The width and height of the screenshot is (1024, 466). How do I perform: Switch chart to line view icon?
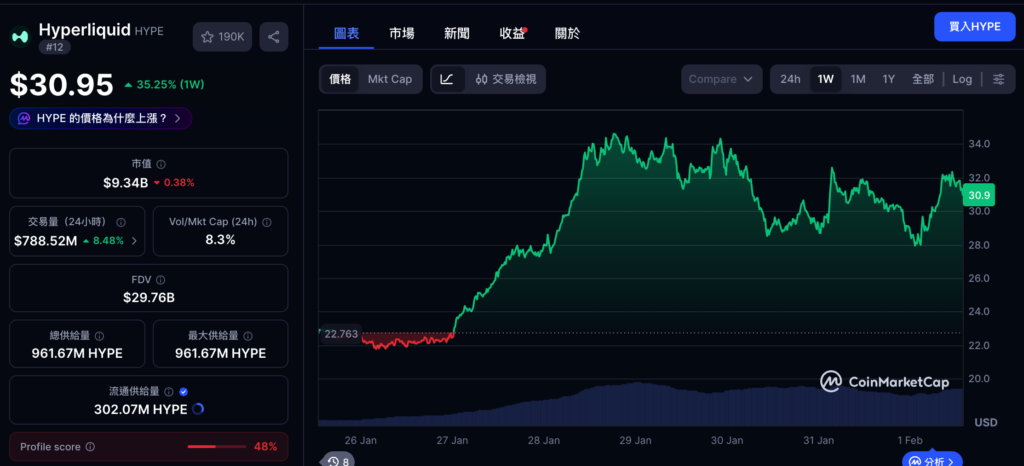tap(447, 80)
